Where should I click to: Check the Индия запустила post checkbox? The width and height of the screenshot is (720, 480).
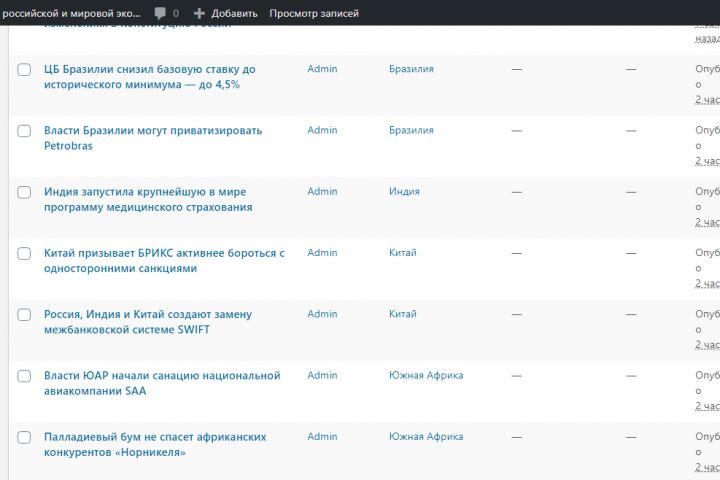pos(24,192)
